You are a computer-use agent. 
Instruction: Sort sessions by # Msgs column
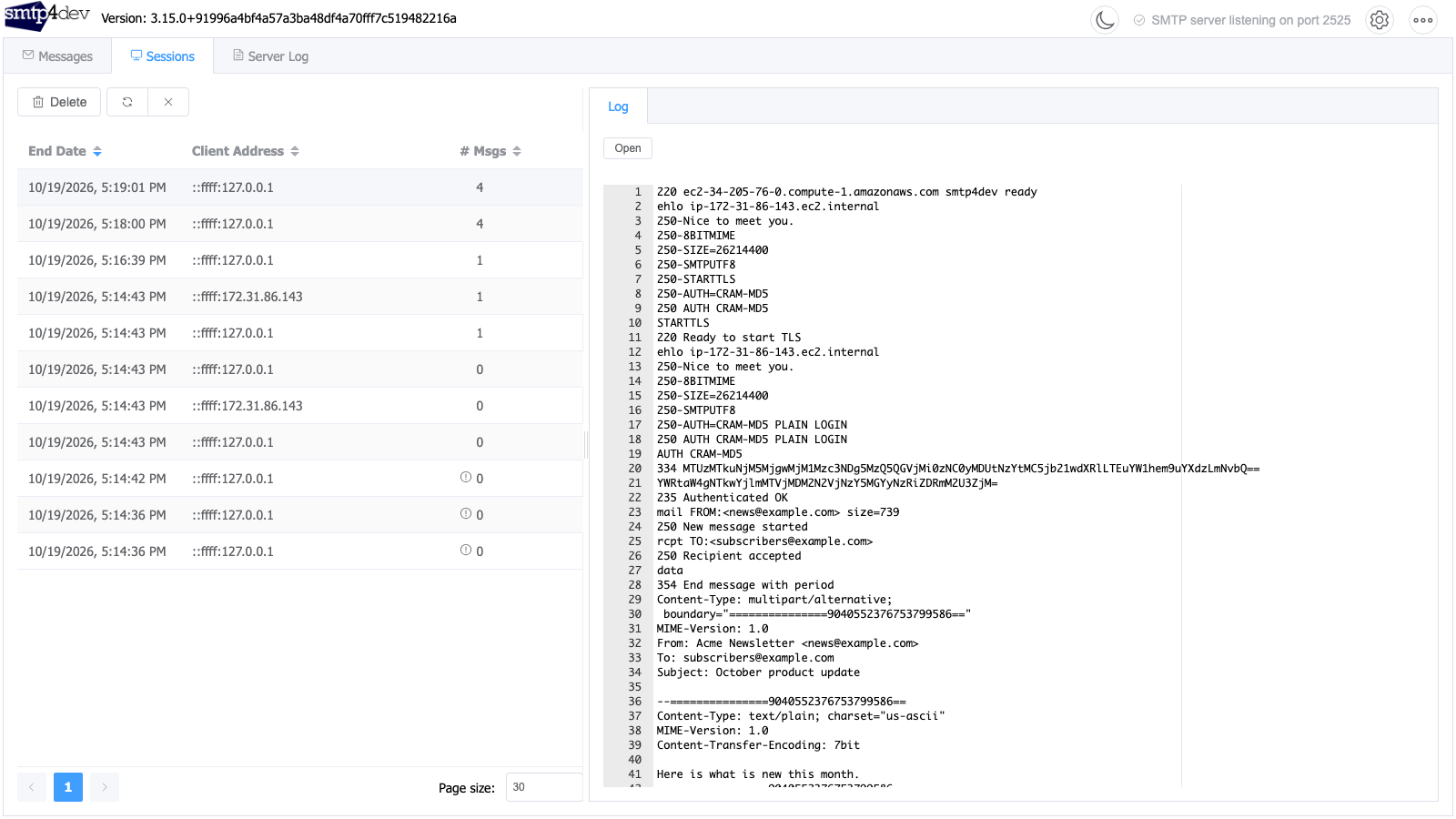tap(490, 151)
